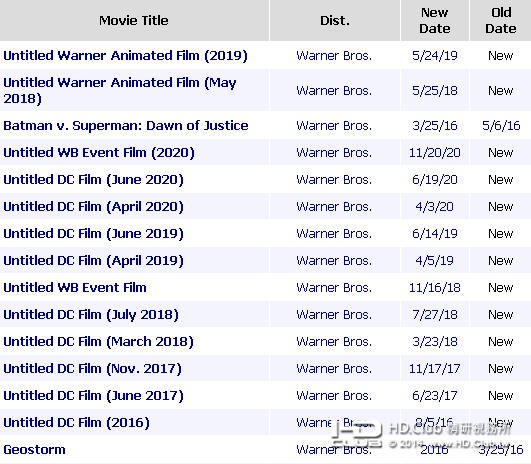531x464 pixels.
Task: Open Untitled DC Film (April 2020)
Action: (93, 207)
